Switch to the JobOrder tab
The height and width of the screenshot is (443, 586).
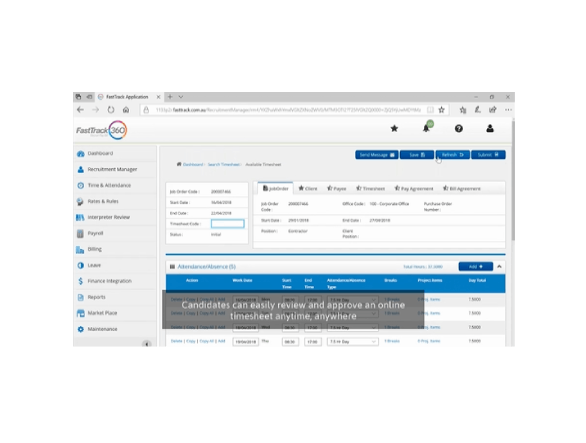click(276, 188)
